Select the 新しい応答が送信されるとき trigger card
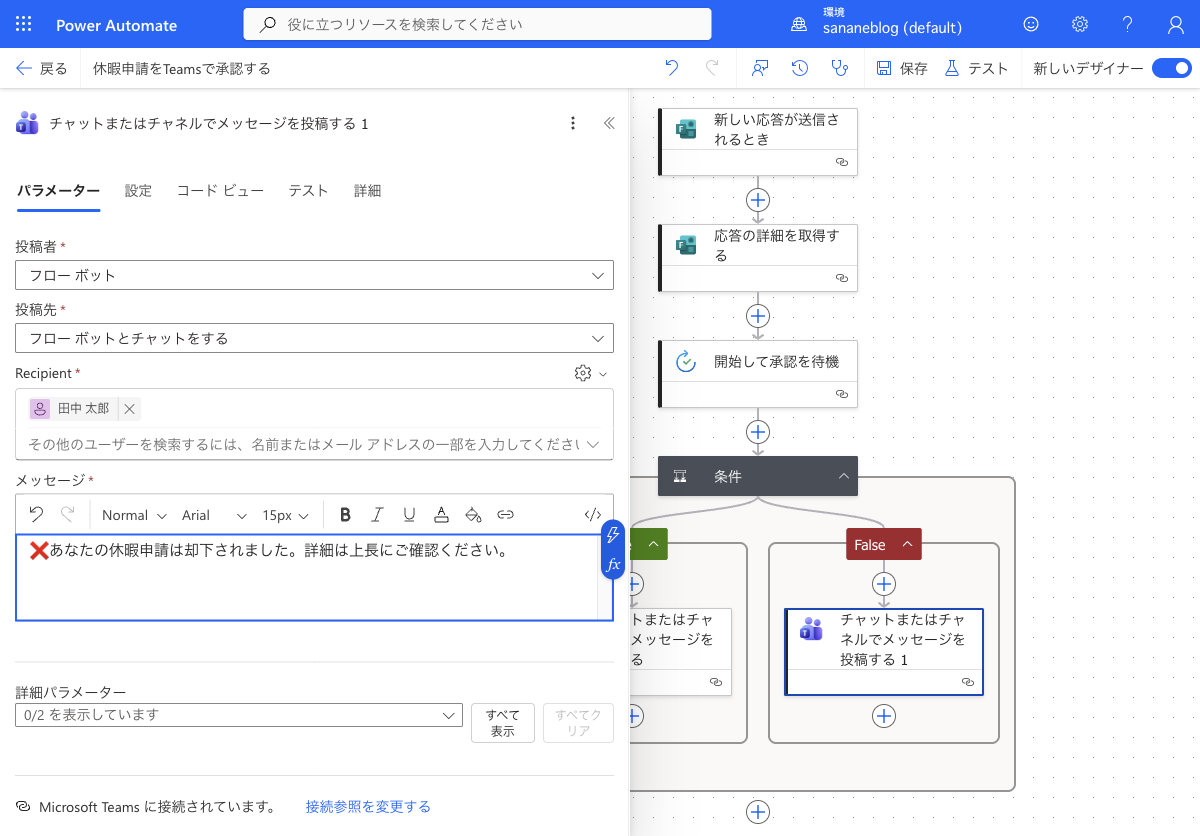 coord(758,142)
